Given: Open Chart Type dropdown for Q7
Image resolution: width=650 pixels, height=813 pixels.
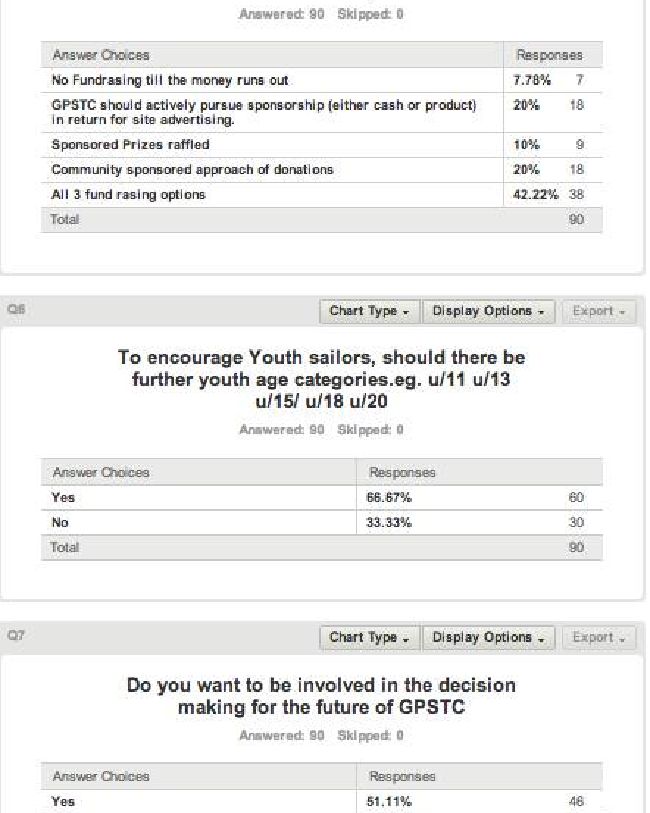Looking at the screenshot, I should [x=369, y=638].
